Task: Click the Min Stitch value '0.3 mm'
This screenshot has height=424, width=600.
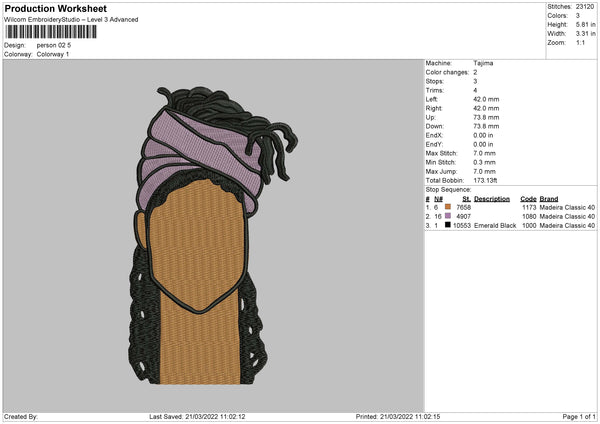Action: (x=484, y=162)
